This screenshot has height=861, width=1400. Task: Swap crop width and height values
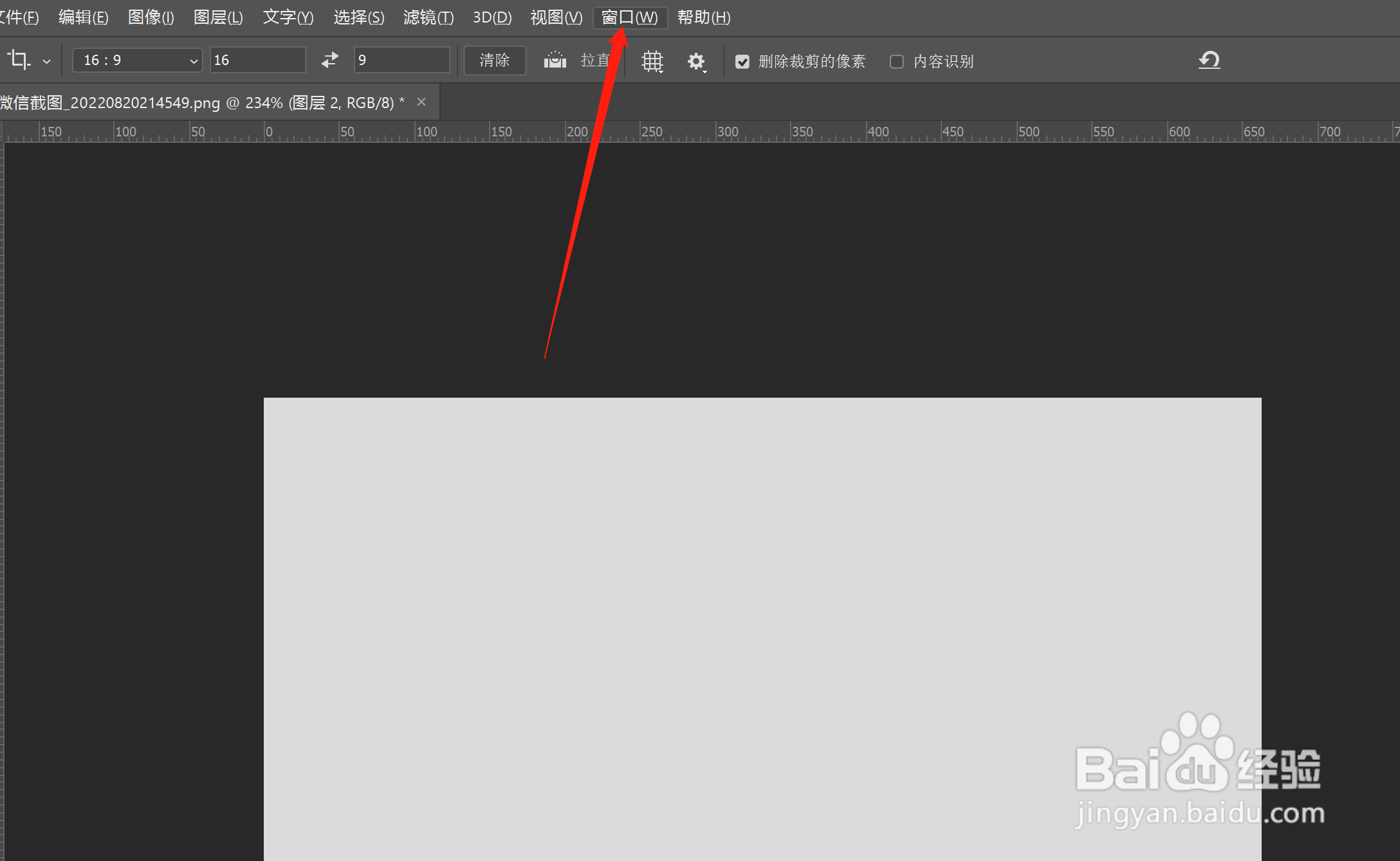tap(330, 60)
